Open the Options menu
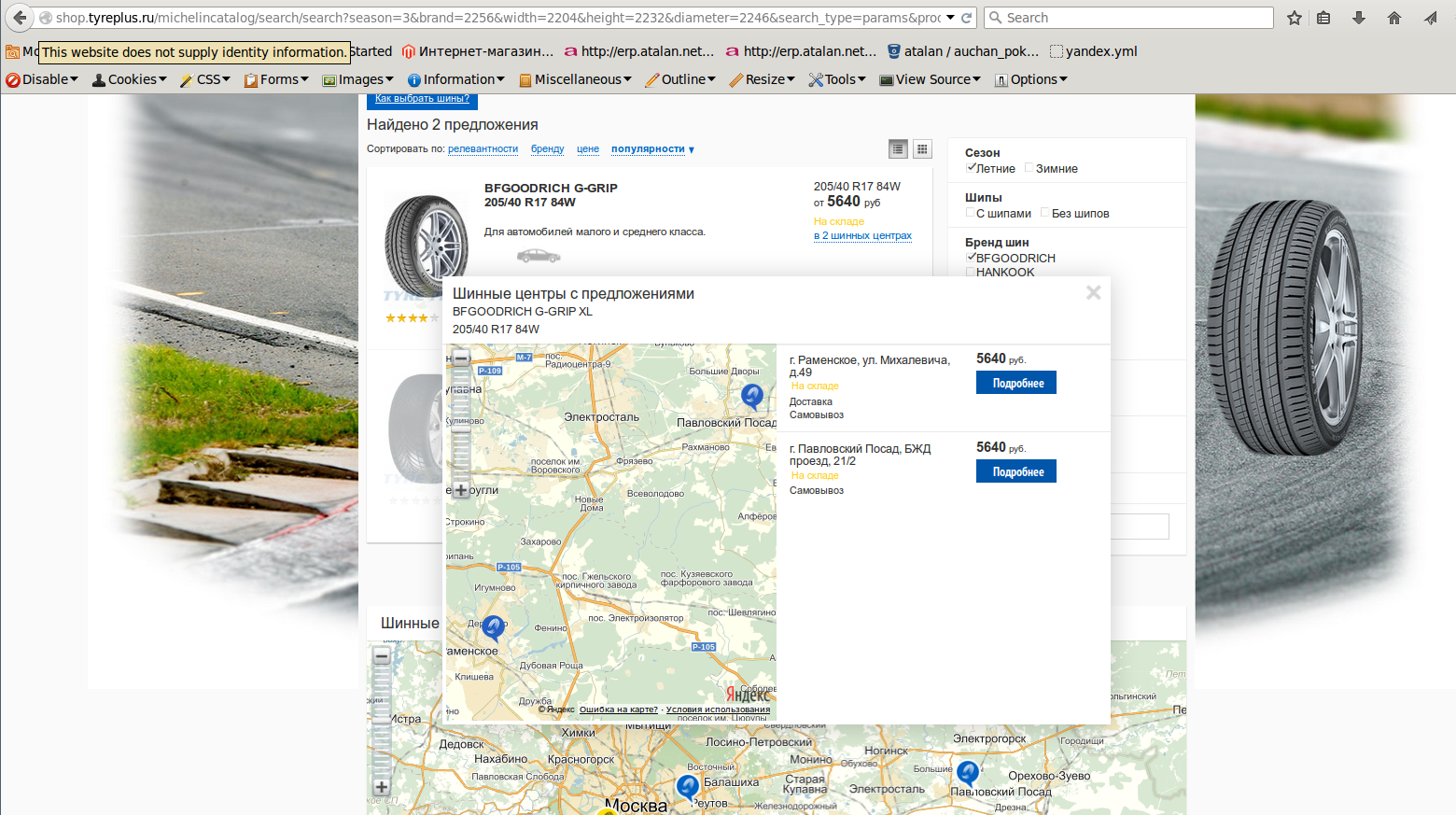Screen dimensions: 1456x815 [1031, 79]
